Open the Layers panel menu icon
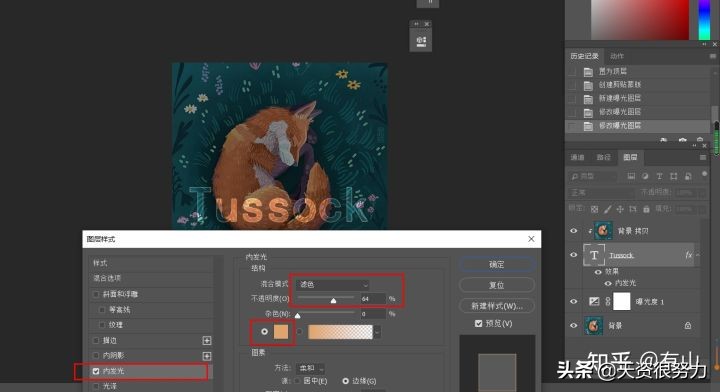Image resolution: width=720 pixels, height=392 pixels. tap(703, 157)
